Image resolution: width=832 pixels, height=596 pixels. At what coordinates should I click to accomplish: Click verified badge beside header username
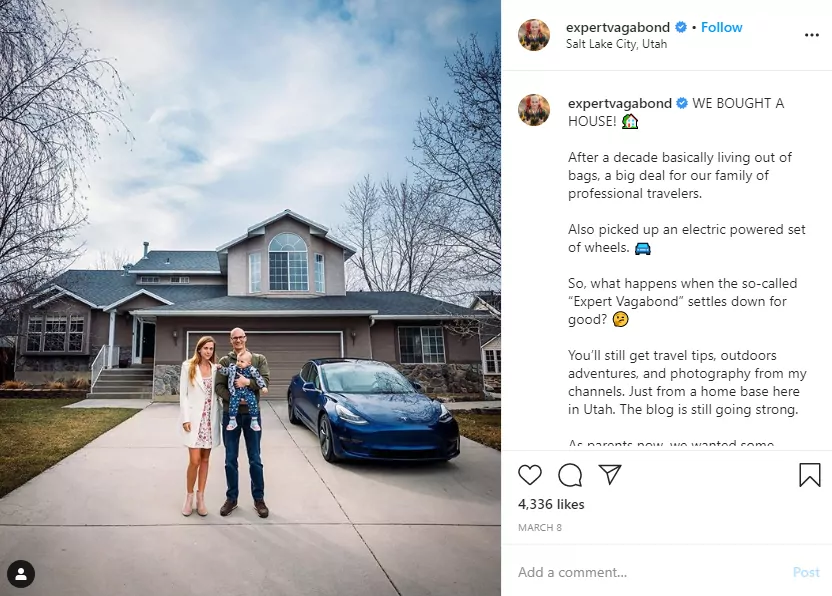click(x=681, y=27)
